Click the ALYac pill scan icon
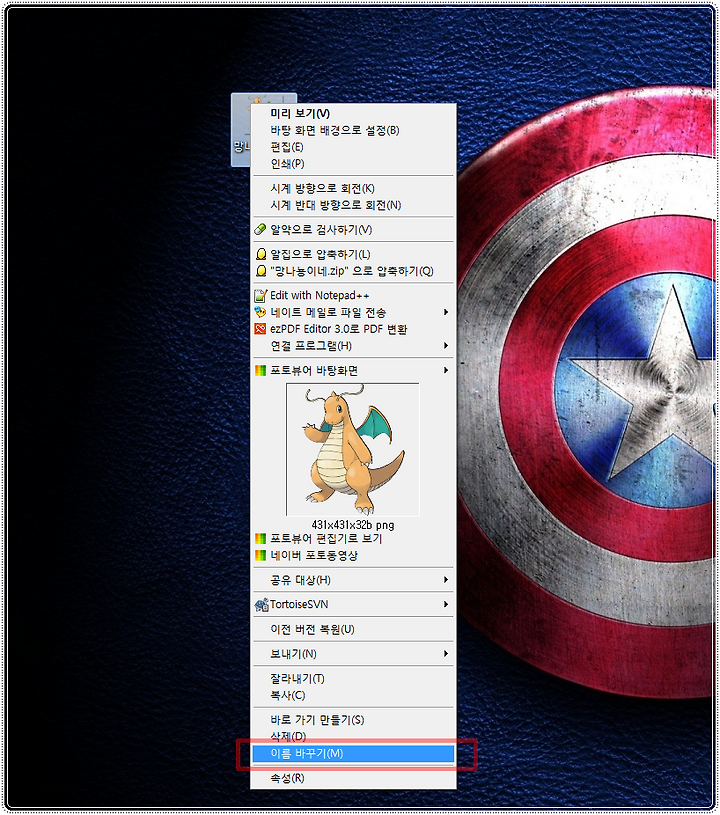This screenshot has height=815, width=720. click(x=260, y=229)
